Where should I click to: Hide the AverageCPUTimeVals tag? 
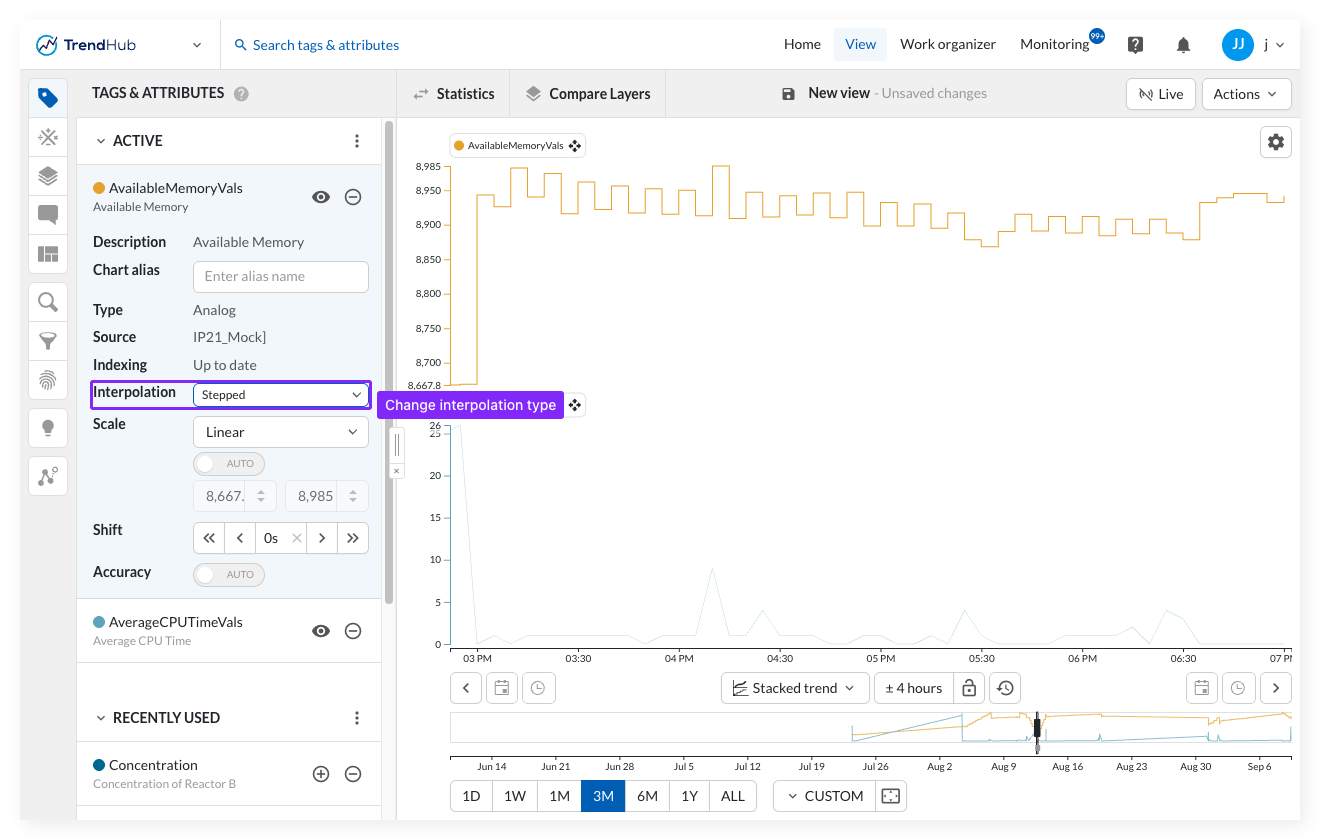pyautogui.click(x=321, y=631)
